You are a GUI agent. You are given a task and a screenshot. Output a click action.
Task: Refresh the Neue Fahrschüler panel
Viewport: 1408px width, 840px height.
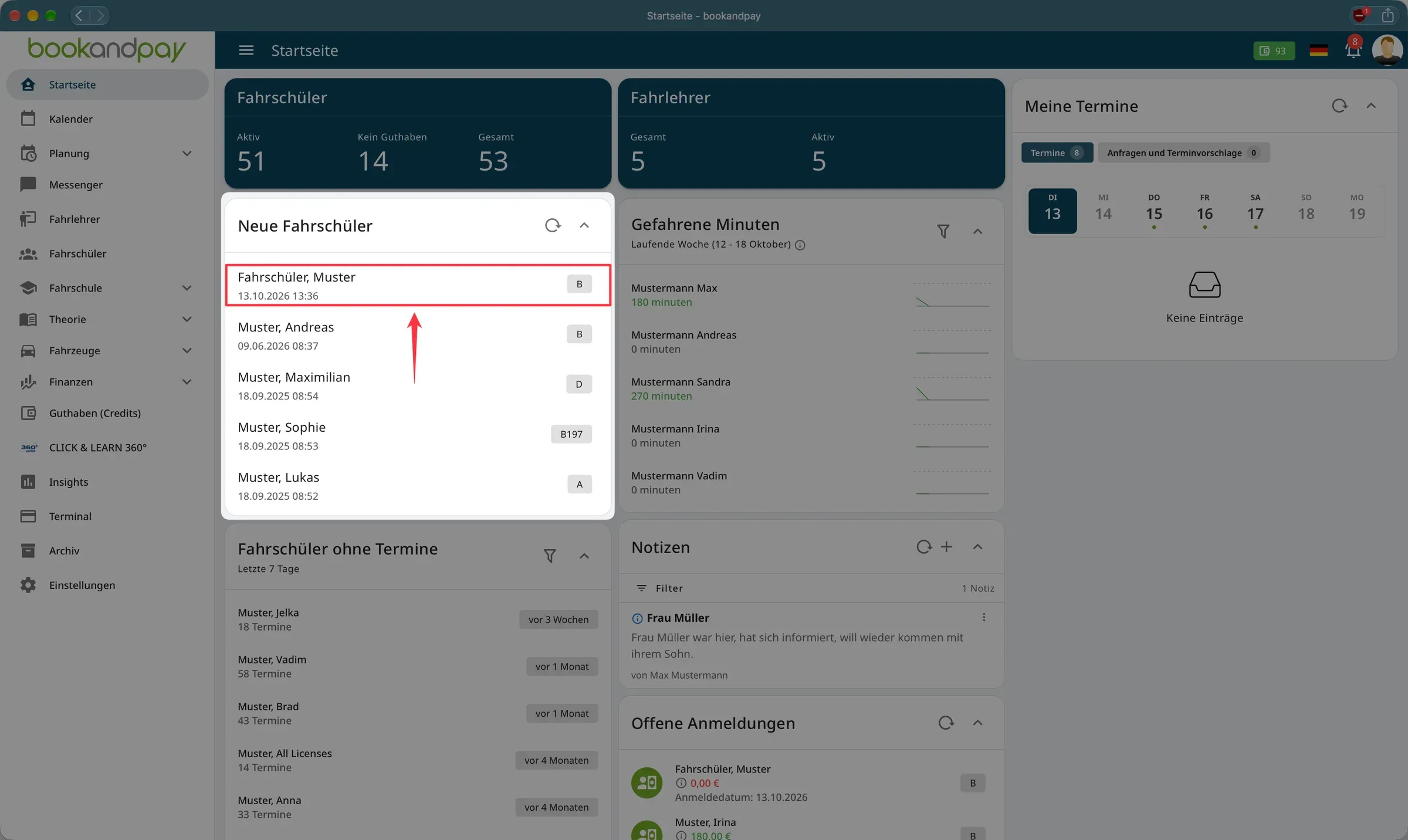pyautogui.click(x=553, y=225)
